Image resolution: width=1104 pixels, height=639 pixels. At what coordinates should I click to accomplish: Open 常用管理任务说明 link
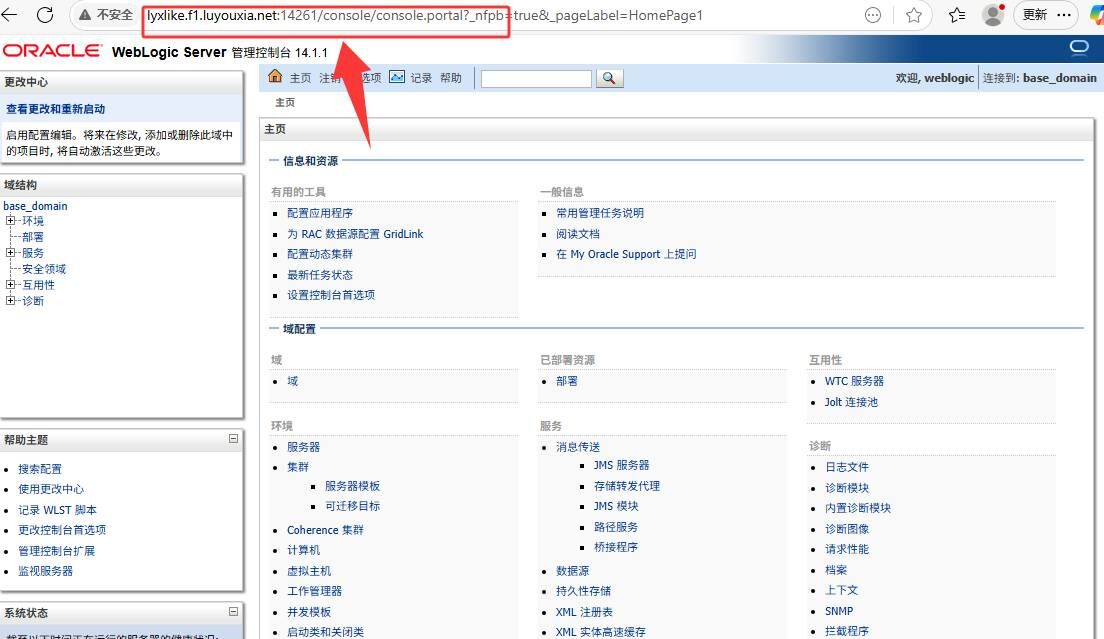coord(600,213)
